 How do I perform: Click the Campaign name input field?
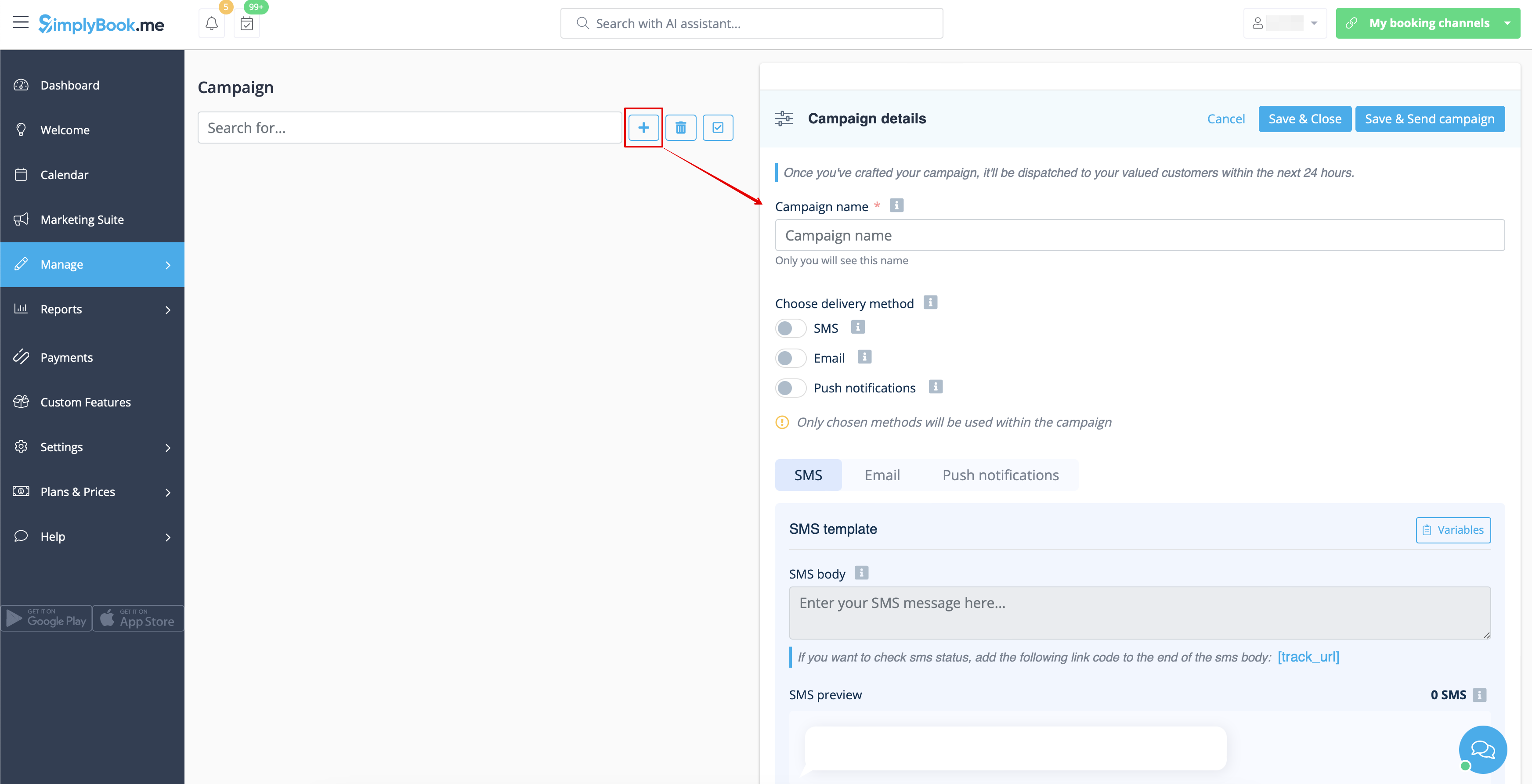1139,235
